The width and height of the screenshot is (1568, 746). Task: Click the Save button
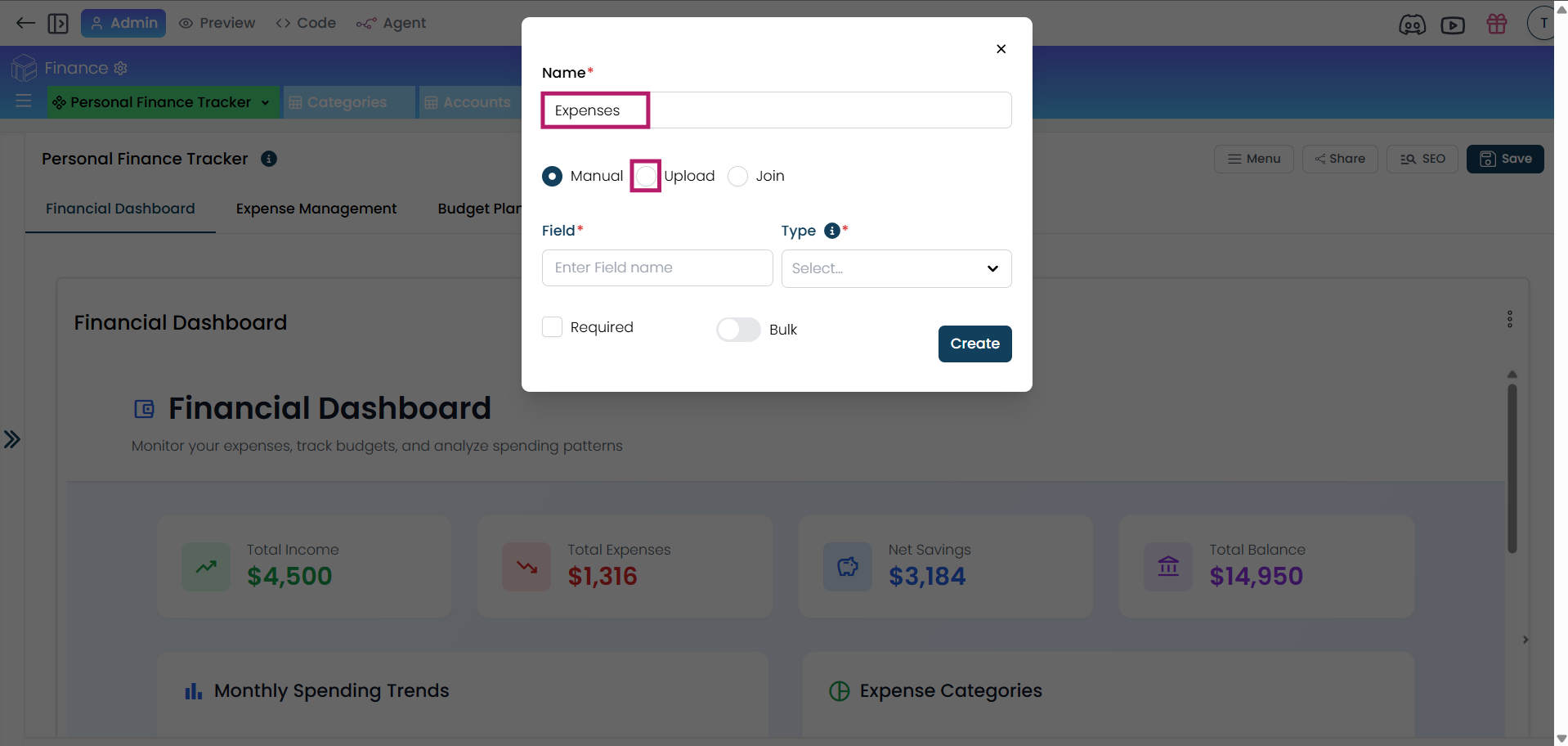[1505, 159]
